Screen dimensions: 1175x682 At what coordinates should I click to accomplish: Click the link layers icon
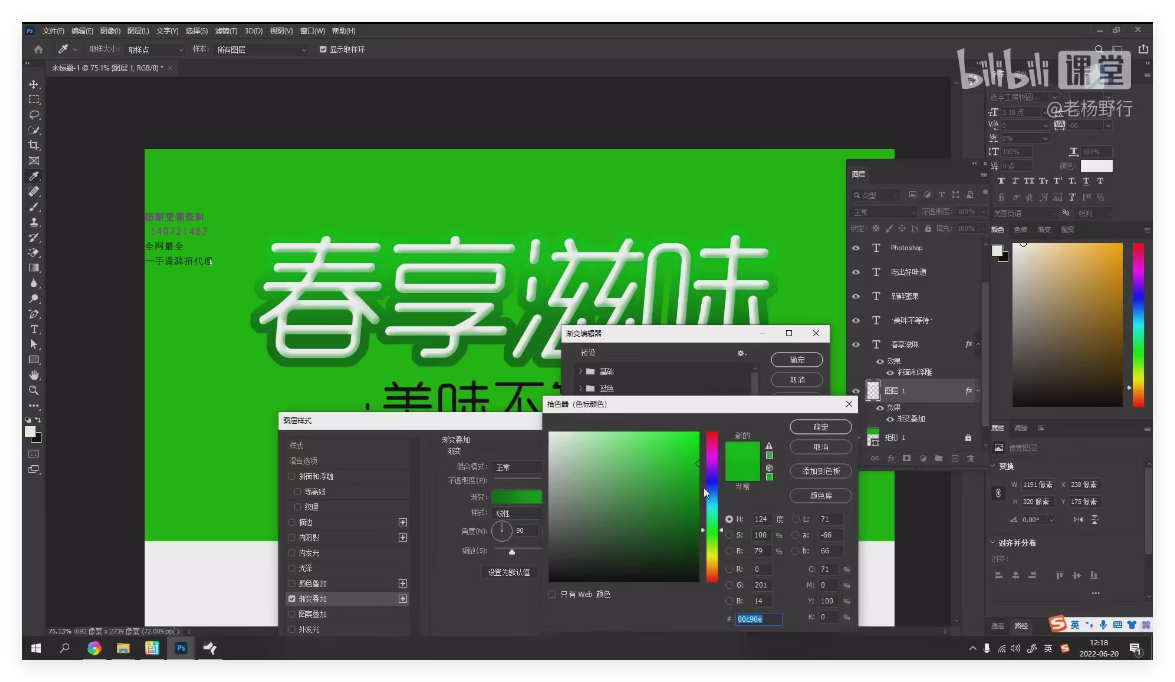(x=875, y=458)
